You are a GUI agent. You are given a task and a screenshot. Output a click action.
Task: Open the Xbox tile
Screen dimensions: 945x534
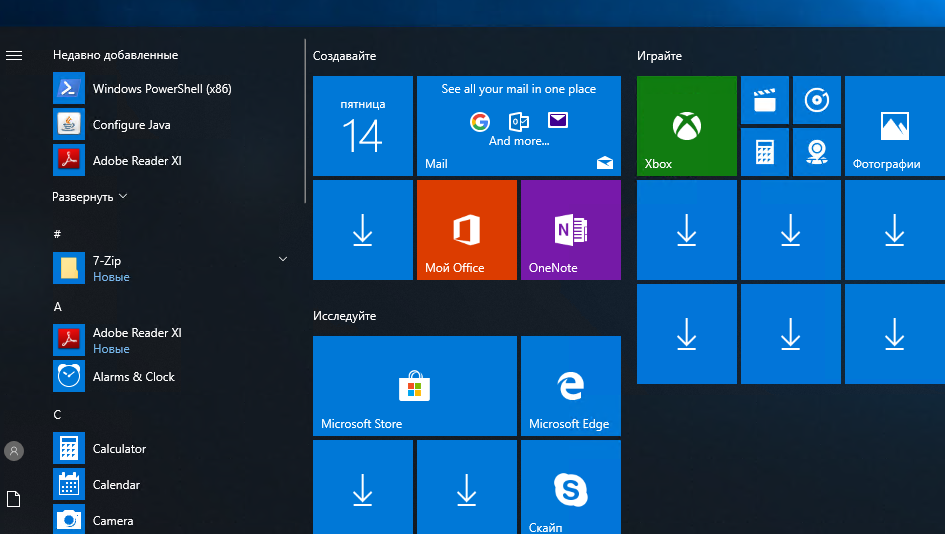pos(686,126)
